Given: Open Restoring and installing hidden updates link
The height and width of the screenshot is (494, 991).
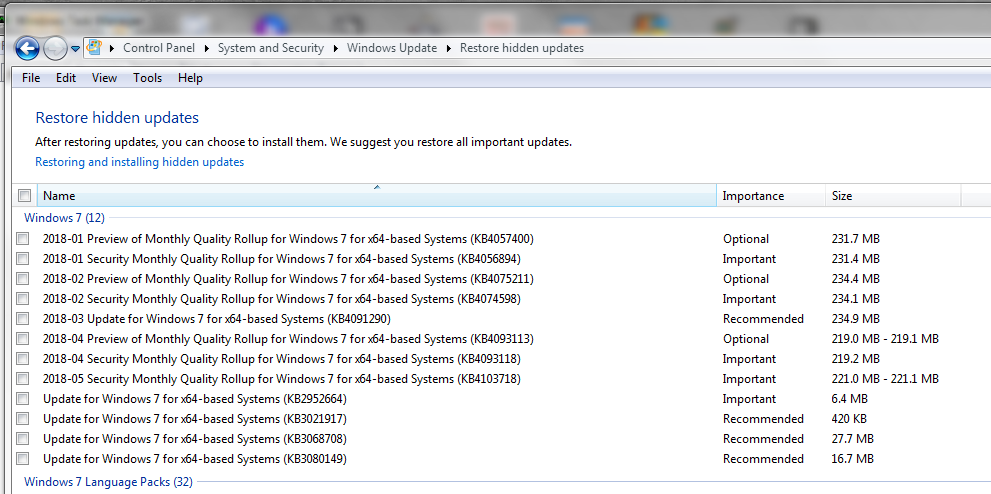Looking at the screenshot, I should point(139,162).
